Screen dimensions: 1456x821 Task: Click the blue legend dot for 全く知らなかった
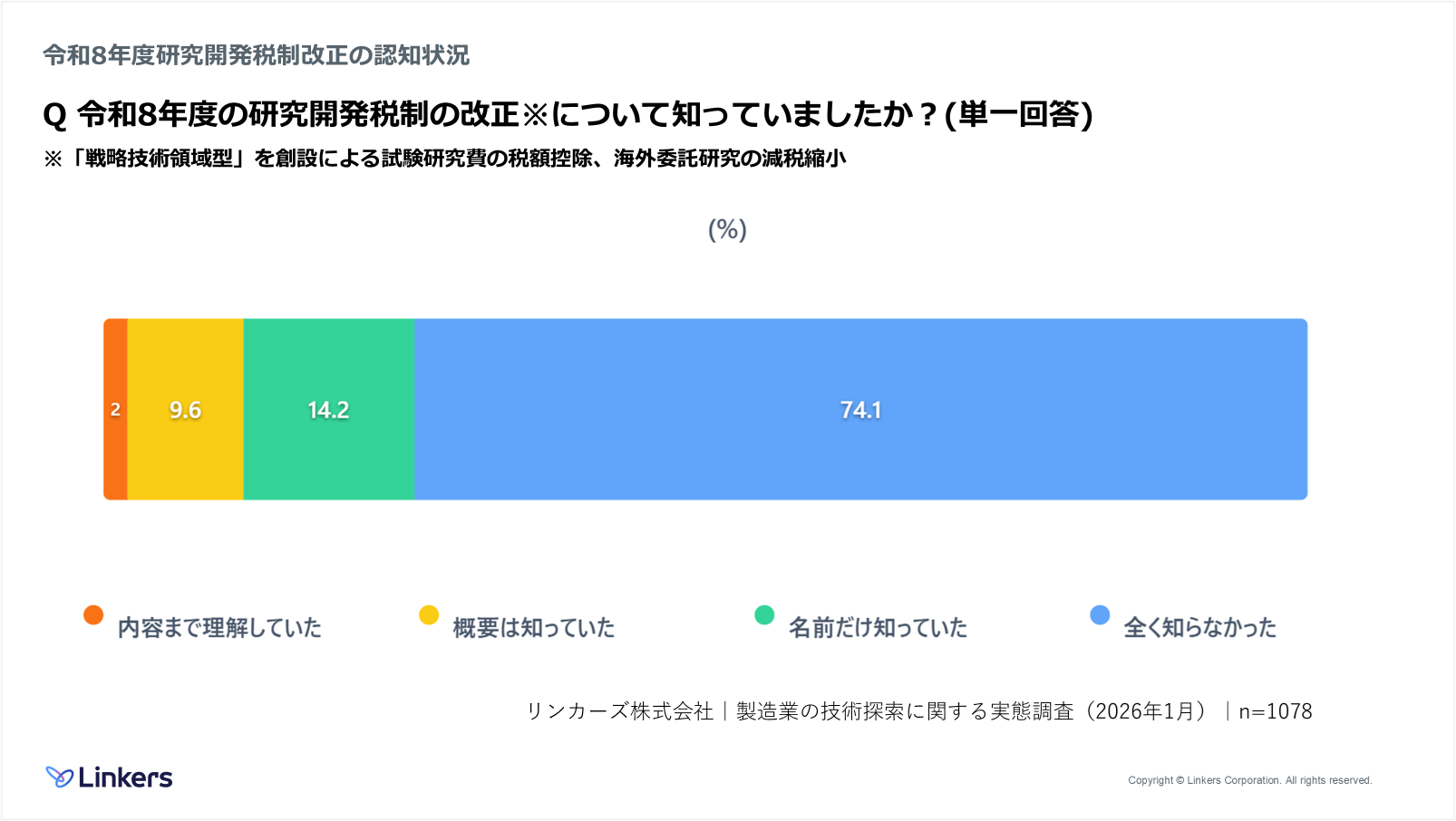click(1100, 615)
